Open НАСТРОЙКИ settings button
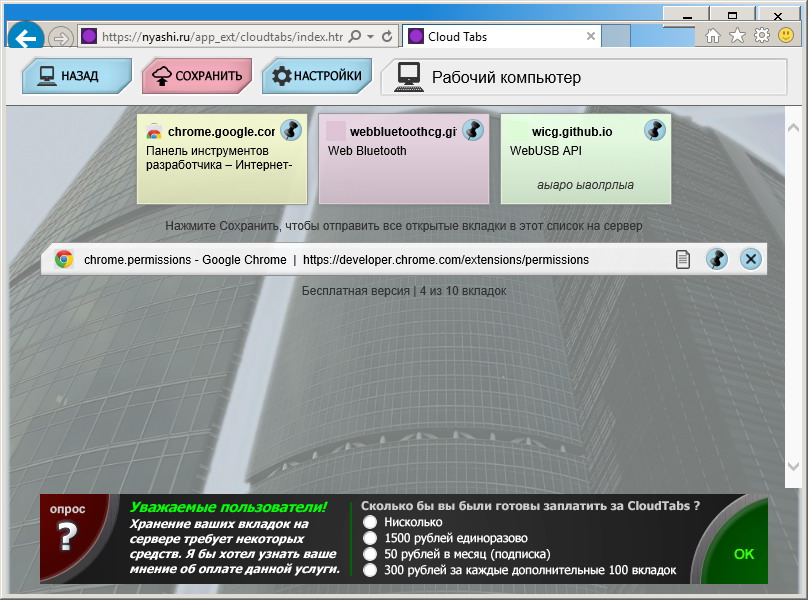The width and height of the screenshot is (808, 600). coord(317,76)
